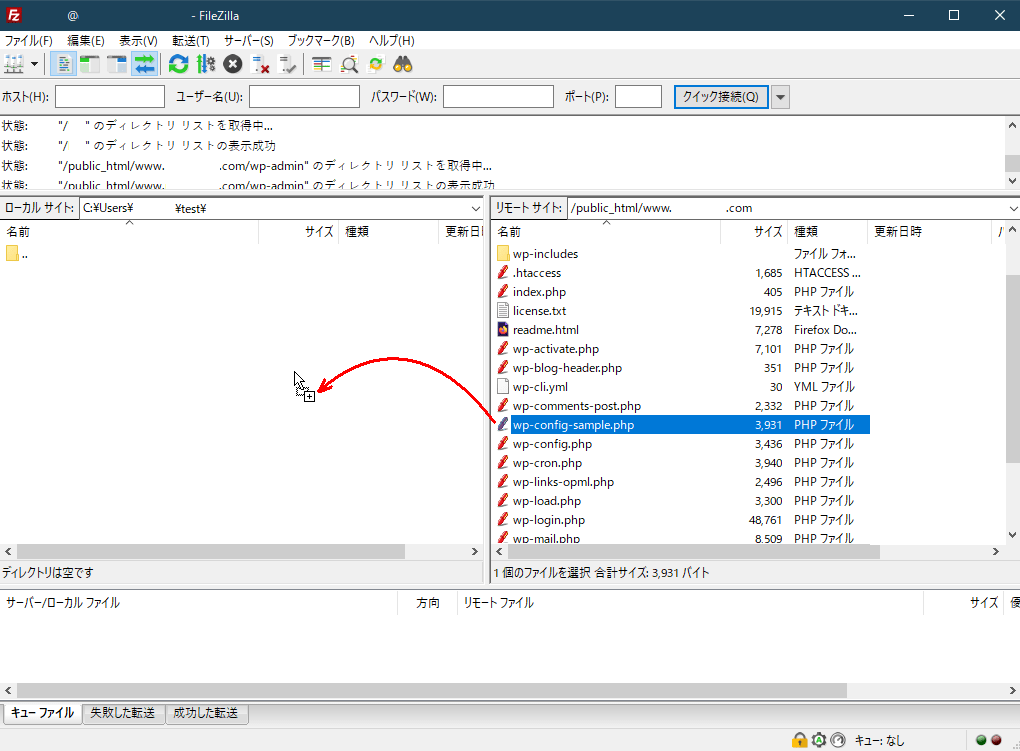Open the 編集(E) menu

click(x=85, y=40)
